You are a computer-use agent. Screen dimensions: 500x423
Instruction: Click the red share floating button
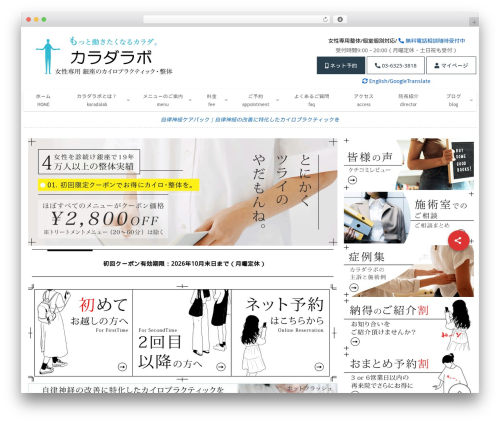[459, 240]
